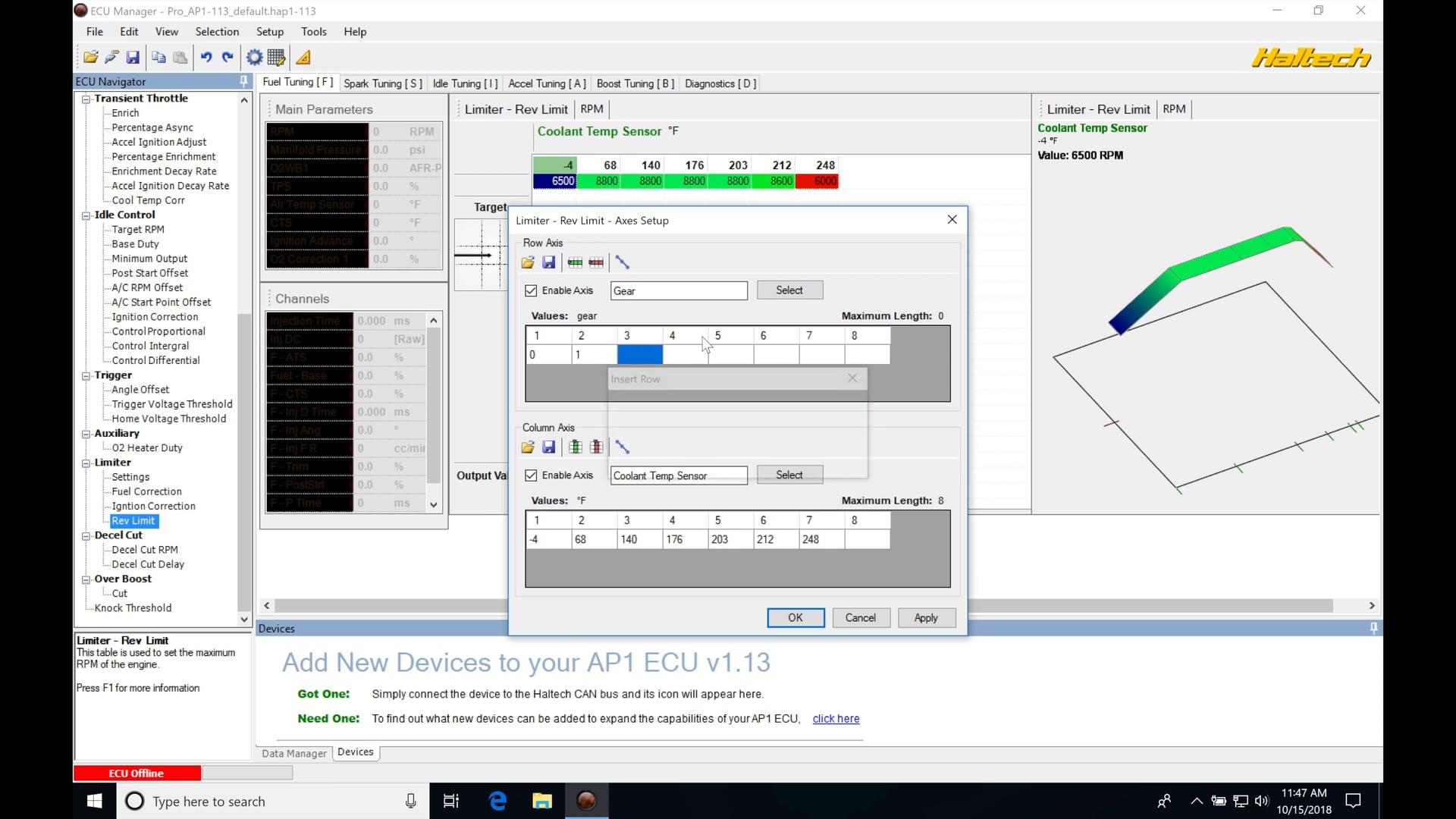The height and width of the screenshot is (819, 1456).
Task: Open saved Row Axis values via folder icon
Action: coord(528,262)
